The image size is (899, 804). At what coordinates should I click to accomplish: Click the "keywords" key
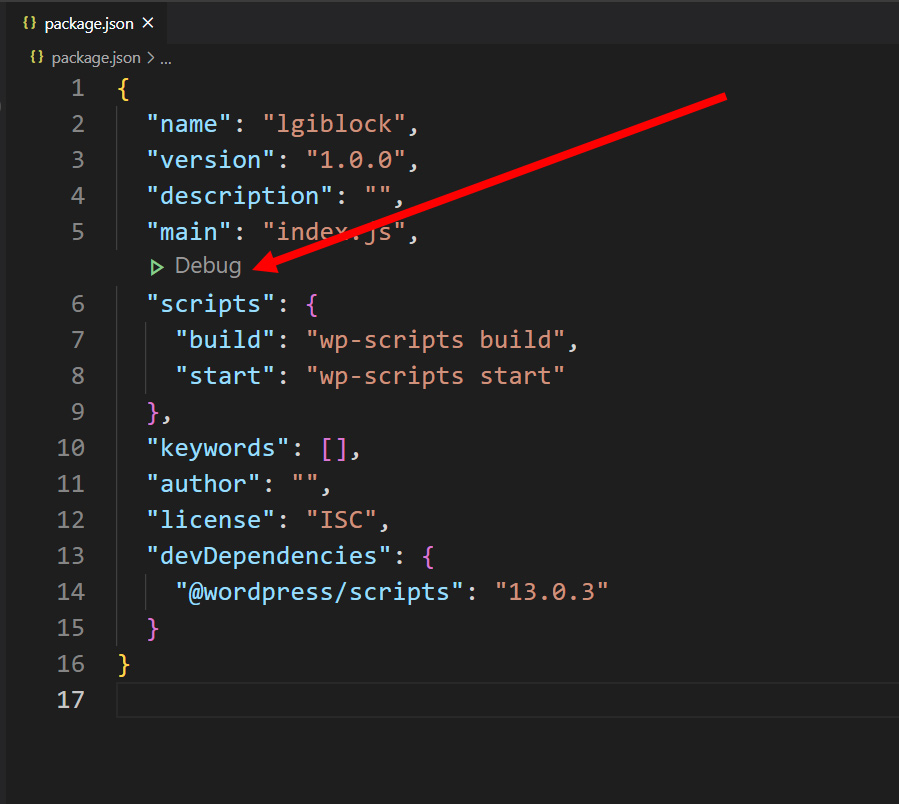(218, 448)
